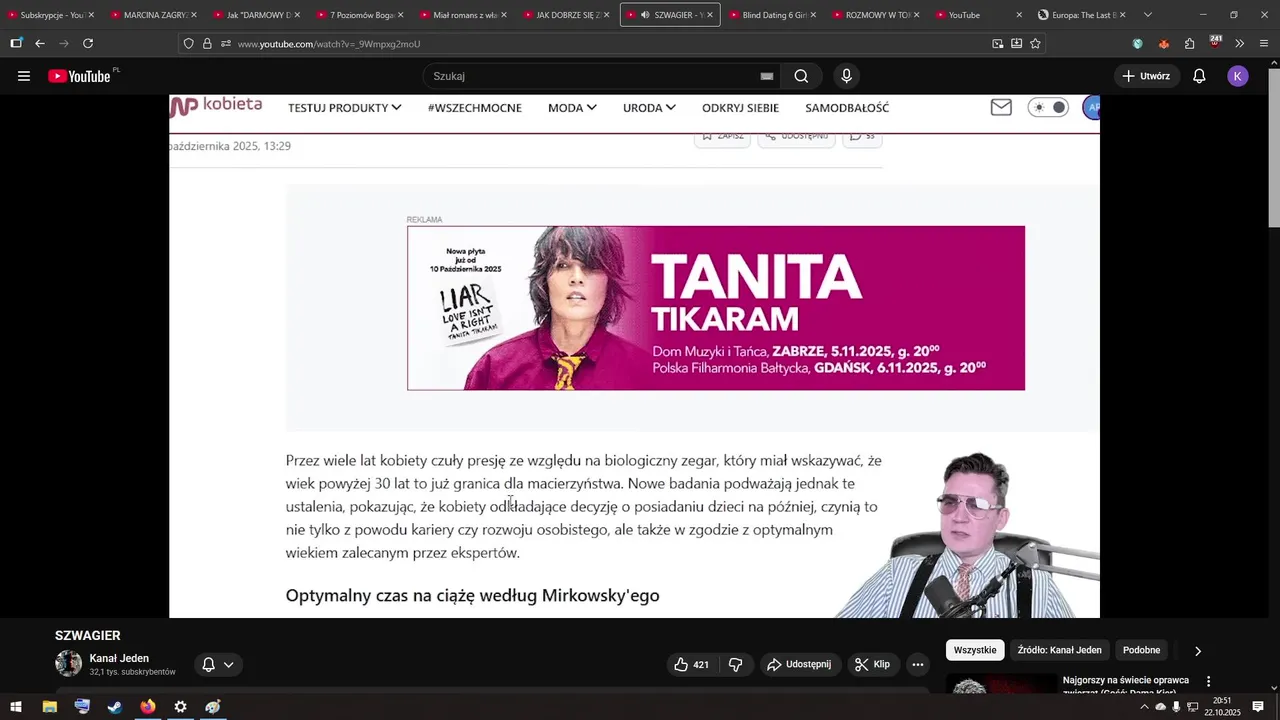Click the page vertical scrollbar thumb

tap(1273, 150)
